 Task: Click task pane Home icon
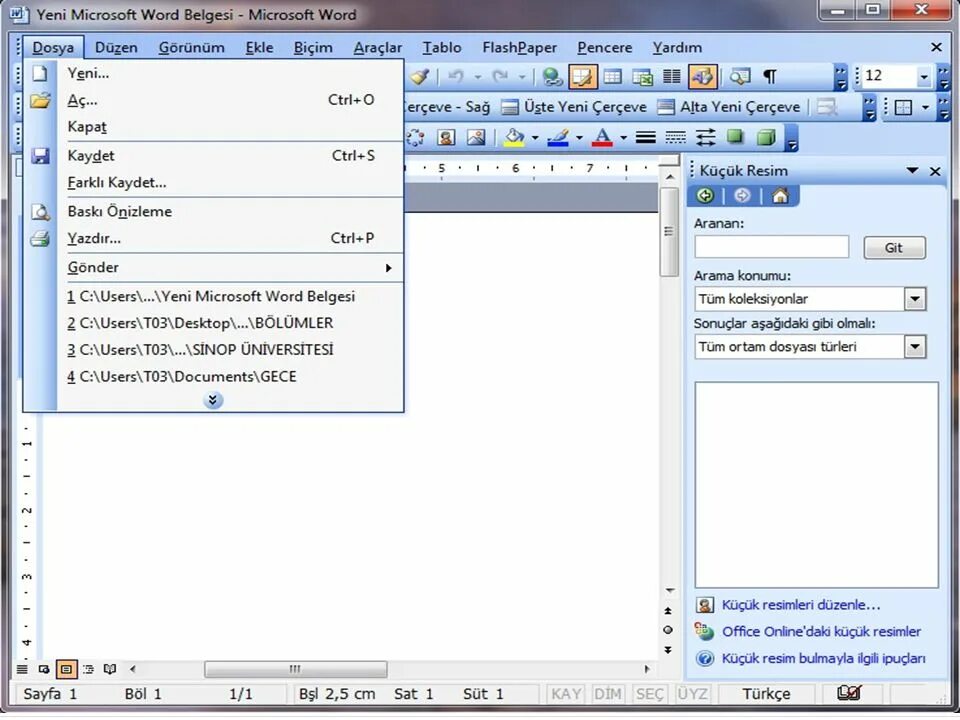coord(779,196)
